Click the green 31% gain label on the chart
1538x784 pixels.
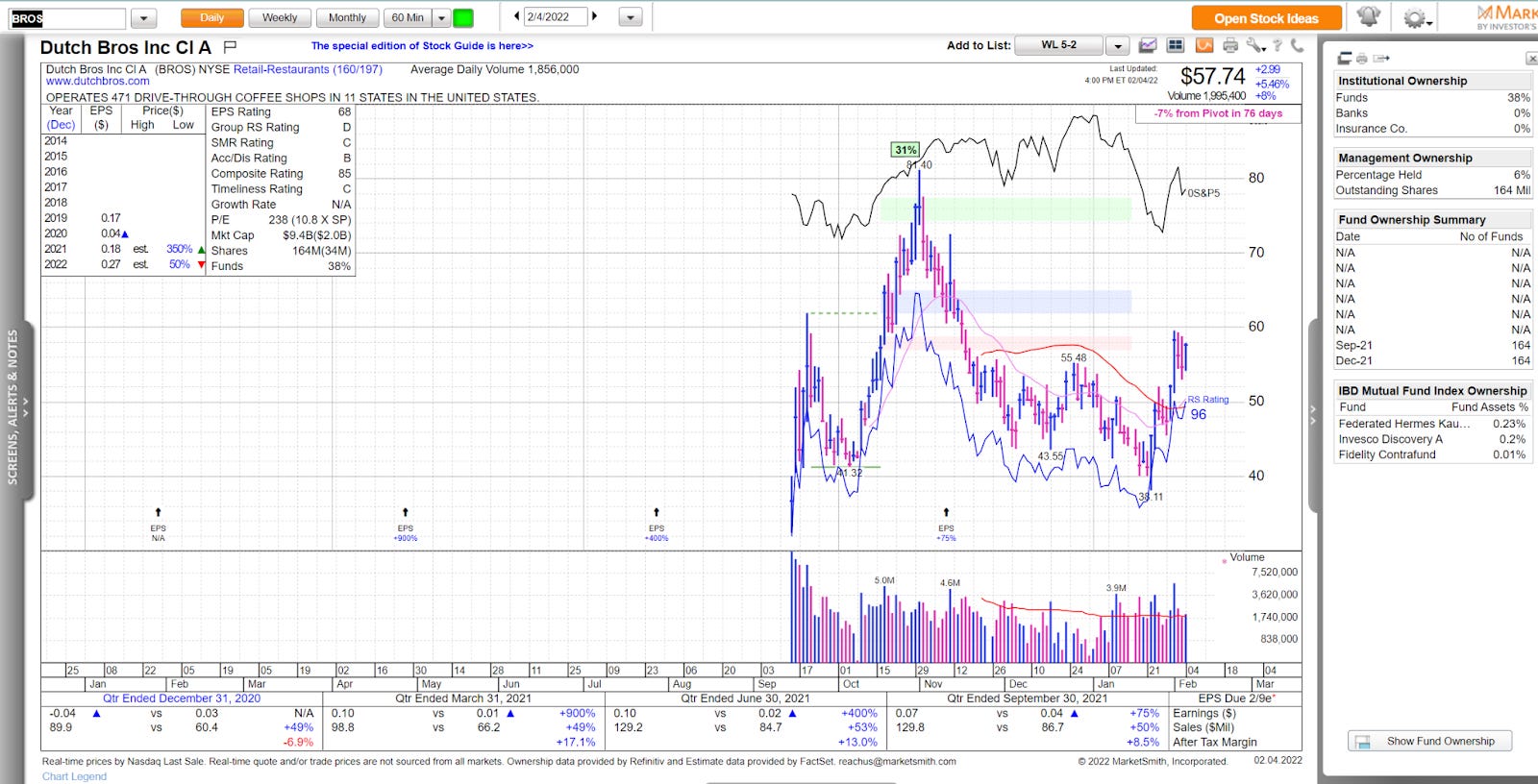[x=905, y=150]
